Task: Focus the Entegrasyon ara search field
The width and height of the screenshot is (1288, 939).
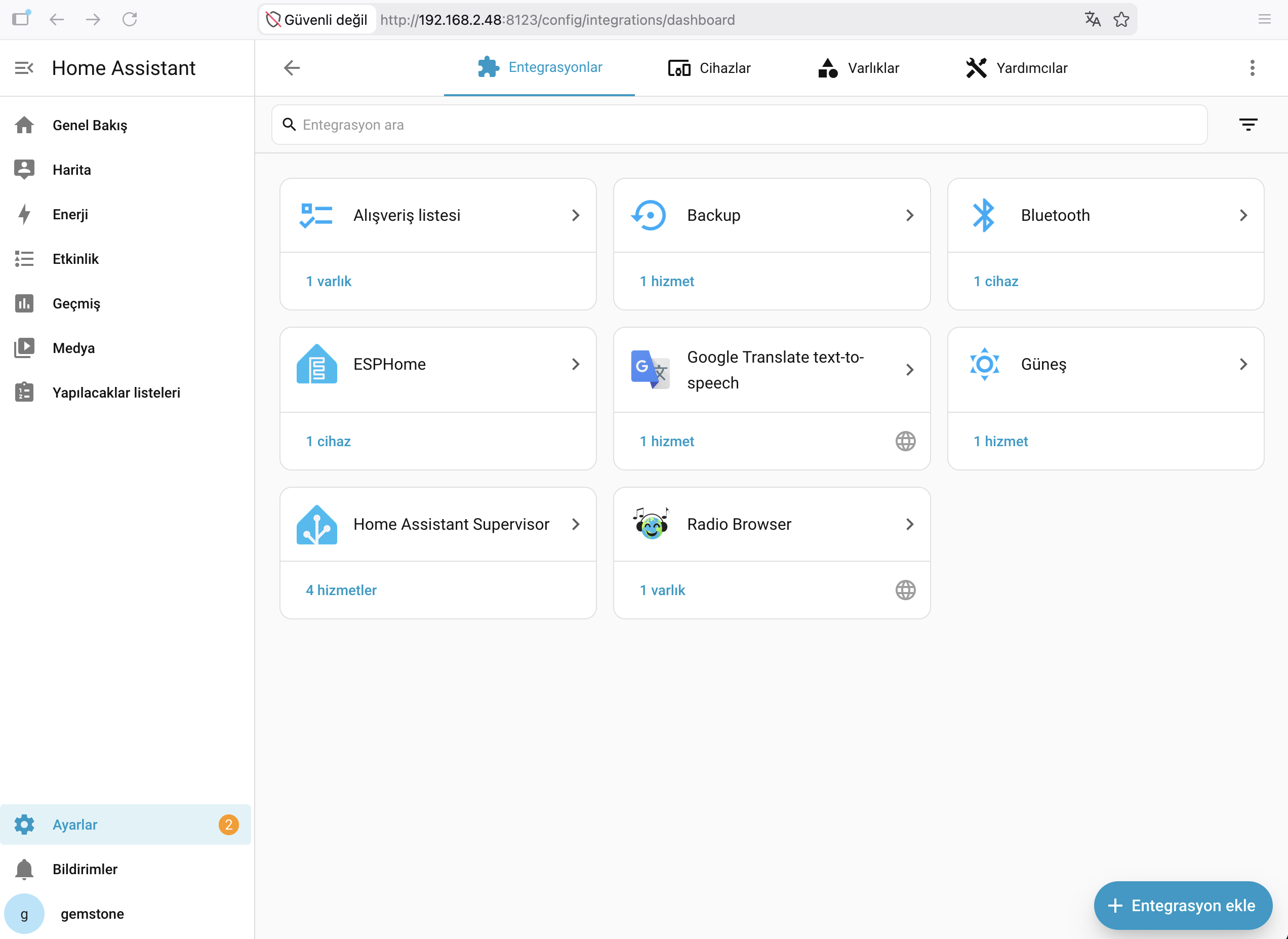Action: click(739, 125)
